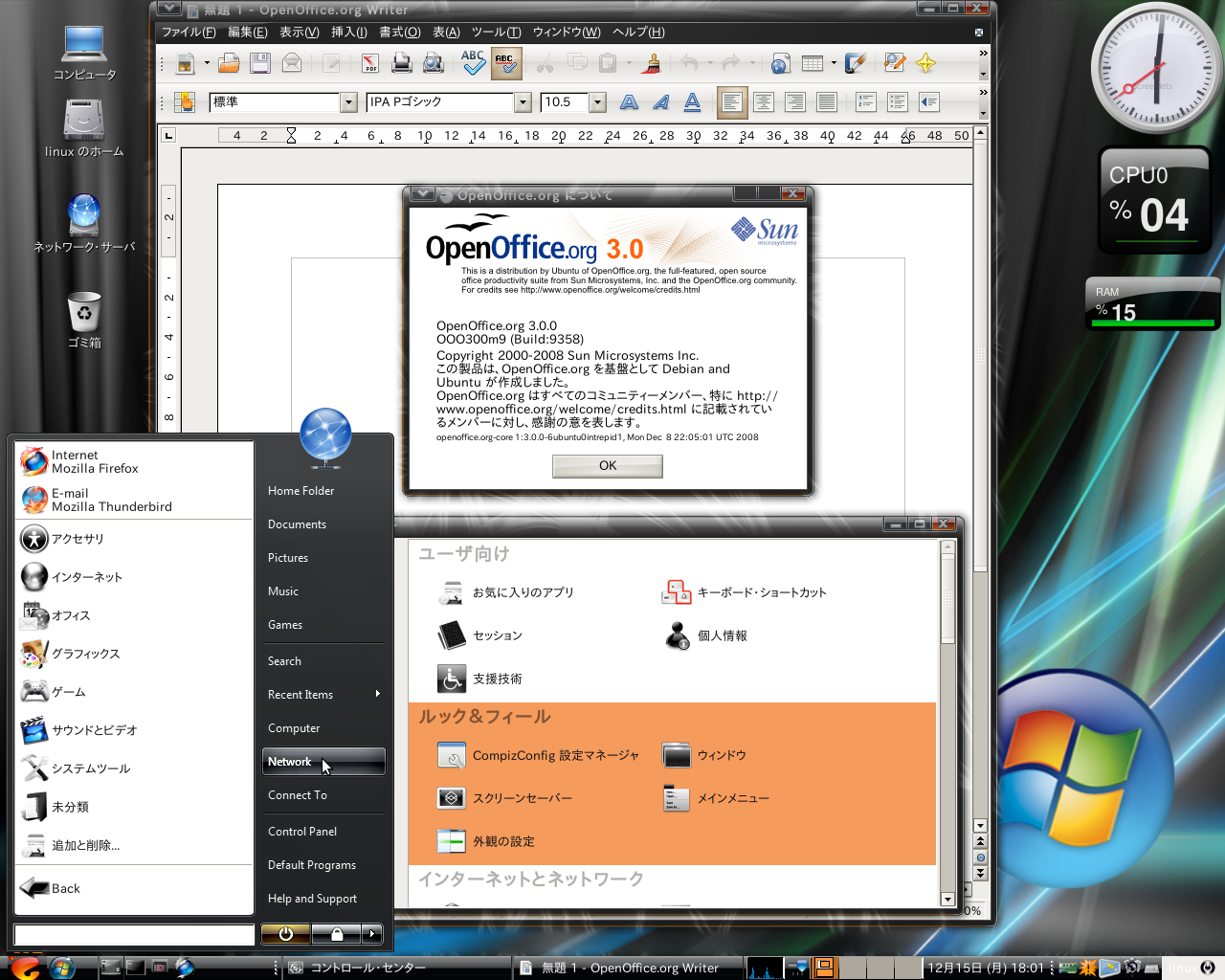Screen dimensions: 1225x980
Task: Open the Trash icon on the desktop
Action: click(x=84, y=320)
